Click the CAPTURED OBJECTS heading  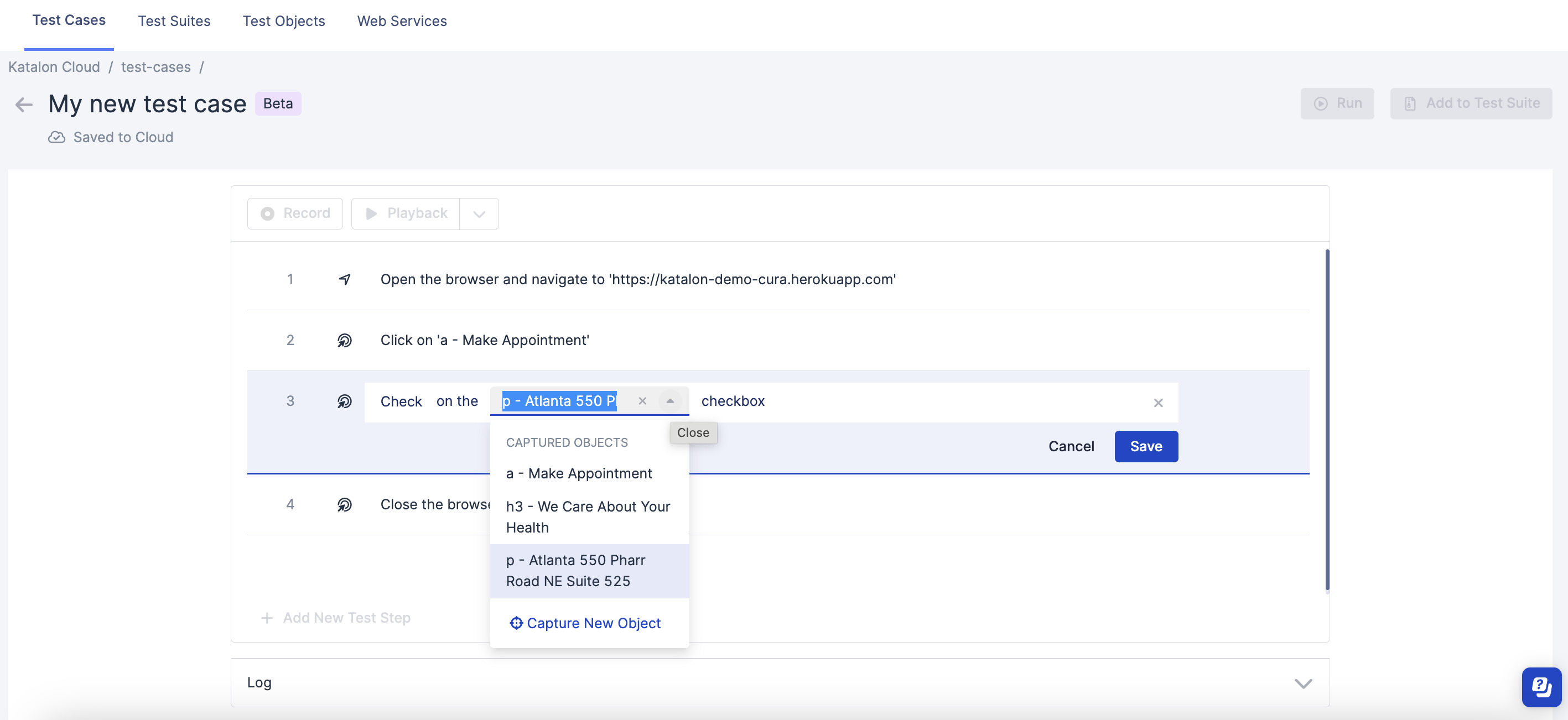click(x=567, y=442)
